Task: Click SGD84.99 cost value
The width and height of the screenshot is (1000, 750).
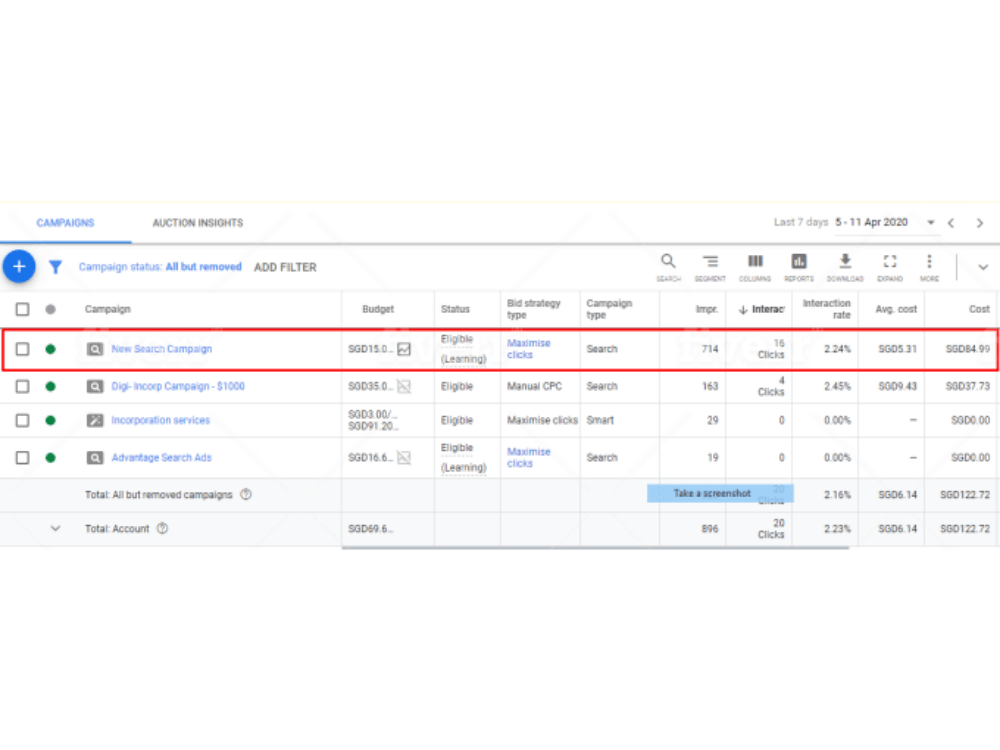Action: point(967,349)
